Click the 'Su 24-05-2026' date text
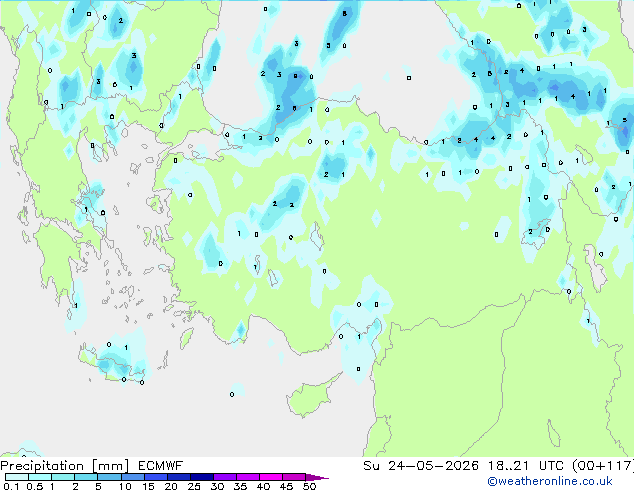 421,466
